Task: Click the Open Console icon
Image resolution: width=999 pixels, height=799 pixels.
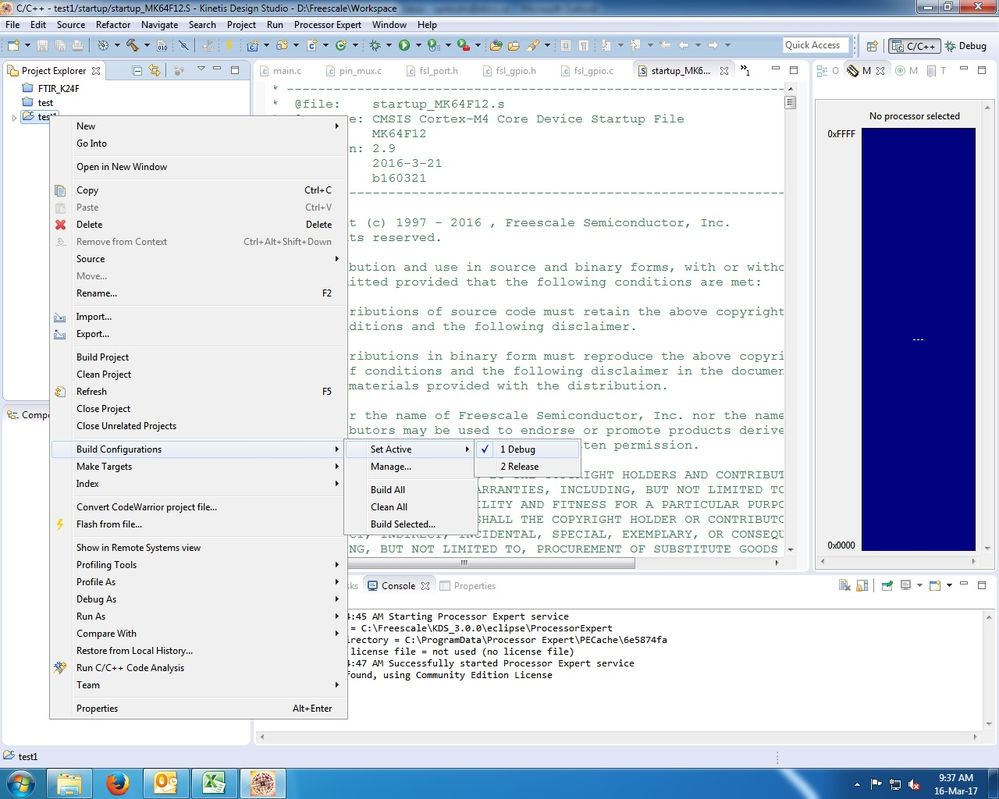Action: [x=934, y=586]
